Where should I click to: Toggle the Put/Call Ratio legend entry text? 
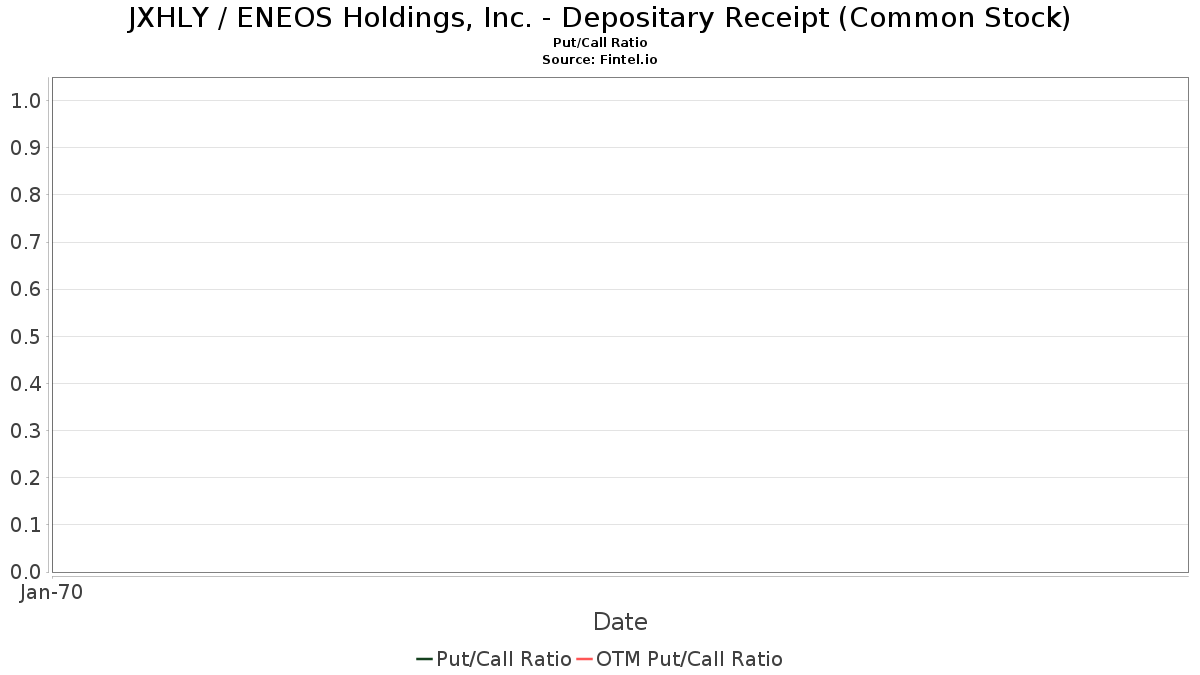pos(503,659)
